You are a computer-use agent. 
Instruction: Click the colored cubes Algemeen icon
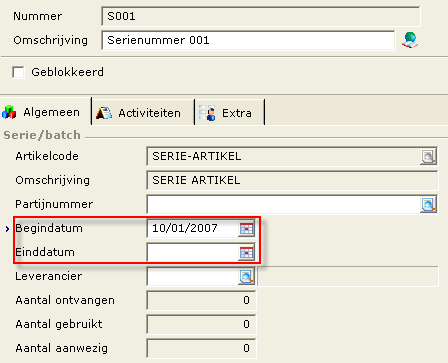(9, 112)
